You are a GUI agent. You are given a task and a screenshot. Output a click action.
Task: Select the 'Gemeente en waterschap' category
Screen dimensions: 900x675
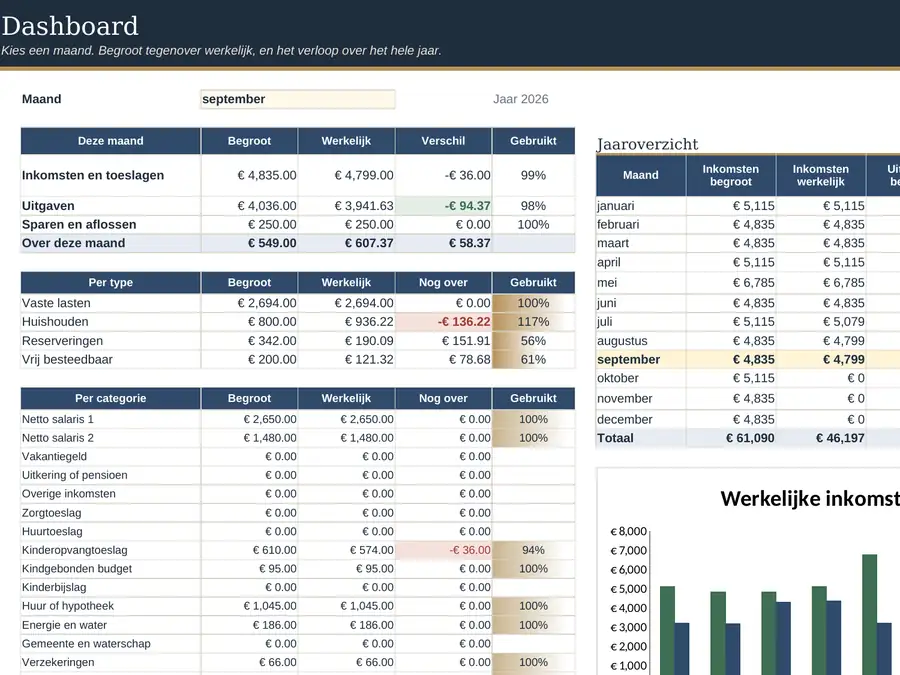coord(86,644)
